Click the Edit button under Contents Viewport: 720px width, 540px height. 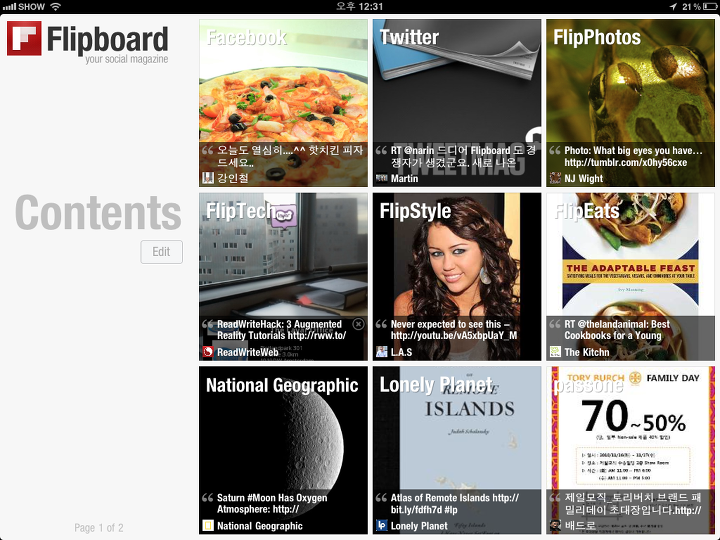click(162, 252)
